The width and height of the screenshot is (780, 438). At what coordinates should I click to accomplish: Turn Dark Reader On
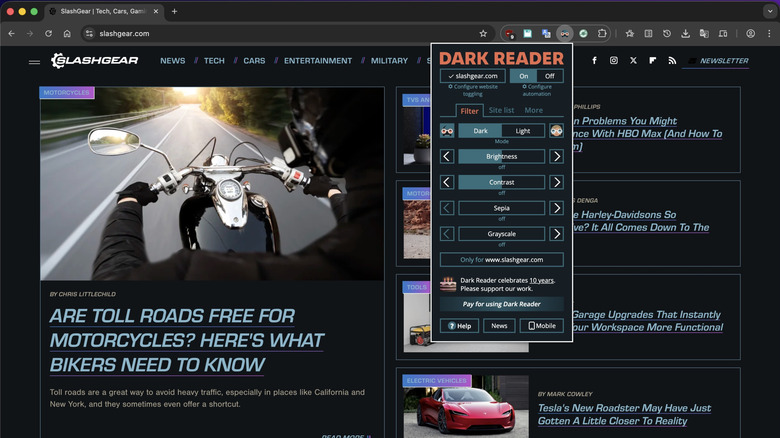pos(523,76)
